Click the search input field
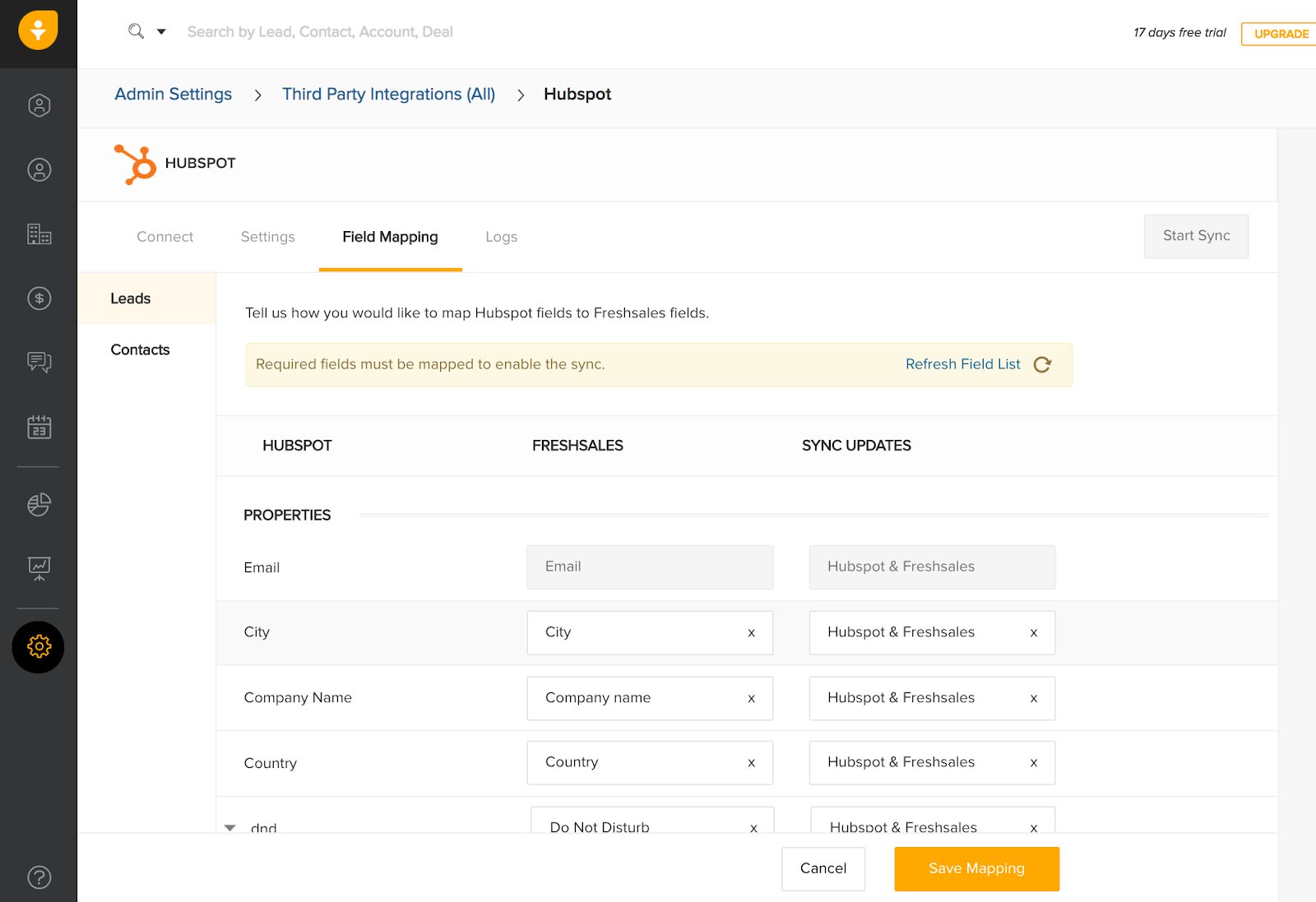This screenshot has height=902, width=1316. [320, 32]
